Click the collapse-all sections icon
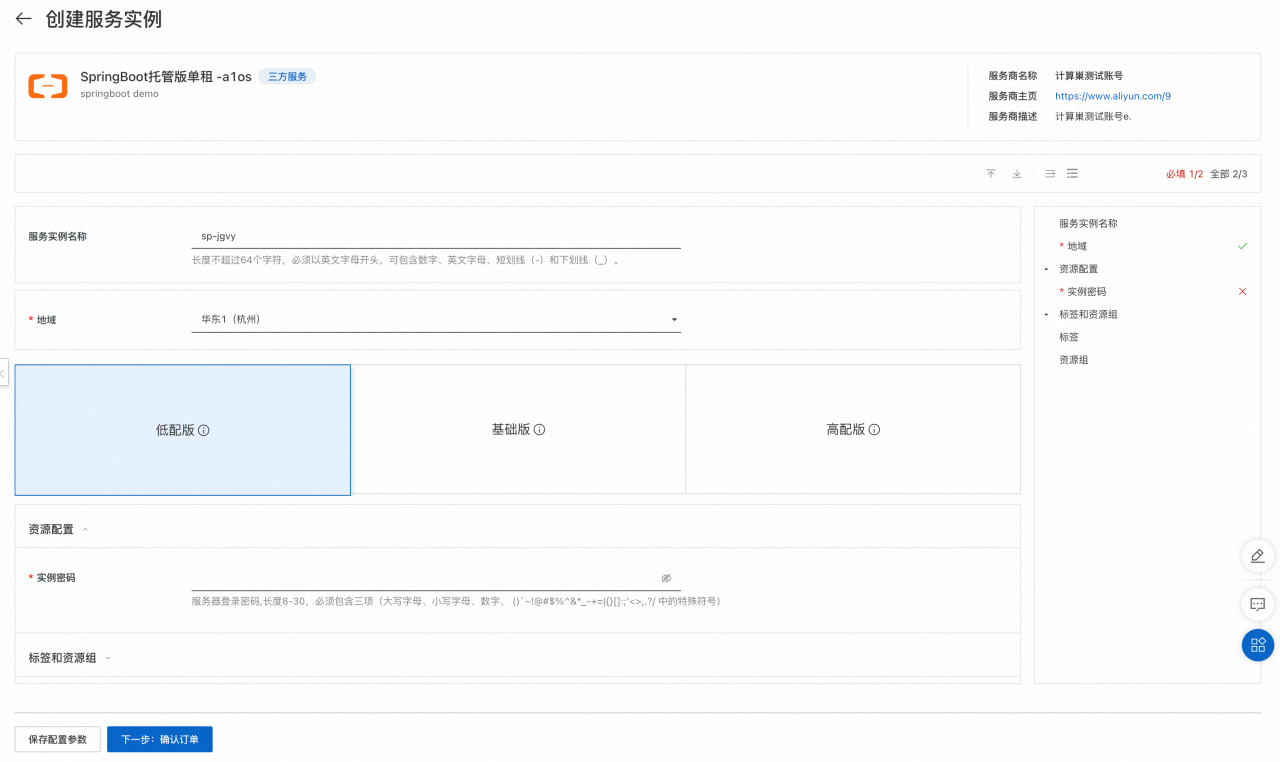The width and height of the screenshot is (1280, 762). pyautogui.click(x=1072, y=173)
